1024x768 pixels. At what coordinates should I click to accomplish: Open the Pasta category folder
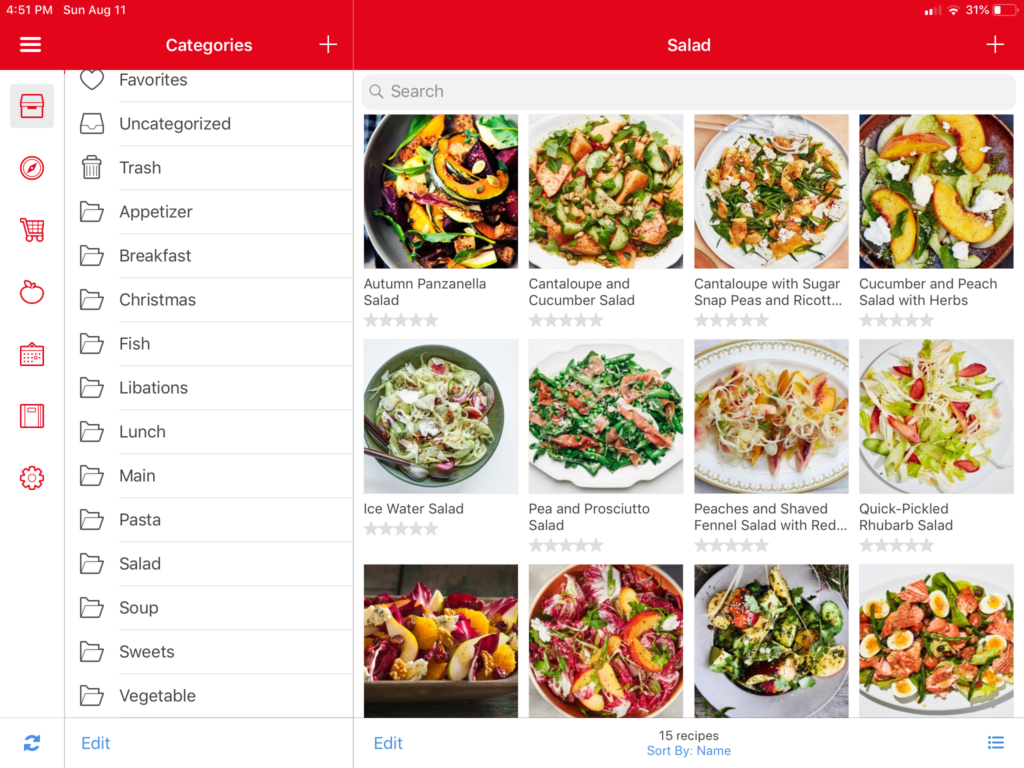[x=140, y=520]
